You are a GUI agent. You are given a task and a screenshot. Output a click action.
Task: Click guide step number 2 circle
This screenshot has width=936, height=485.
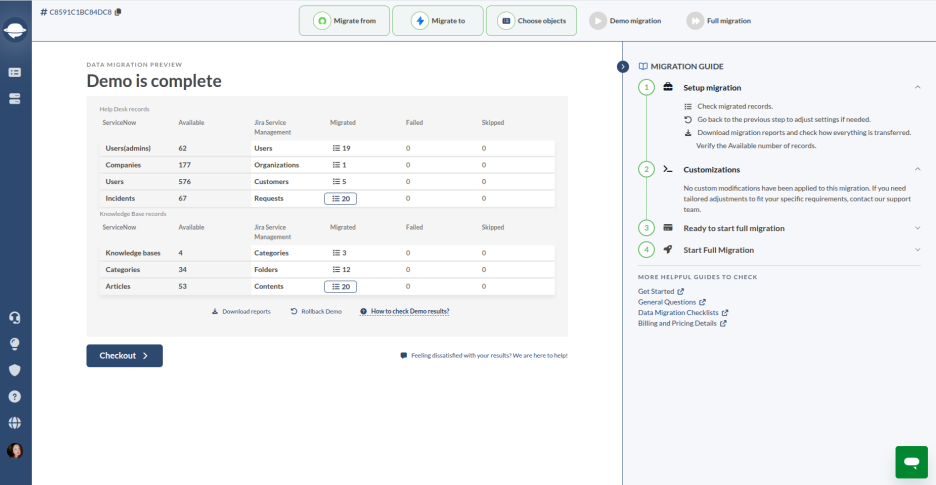coord(646,170)
